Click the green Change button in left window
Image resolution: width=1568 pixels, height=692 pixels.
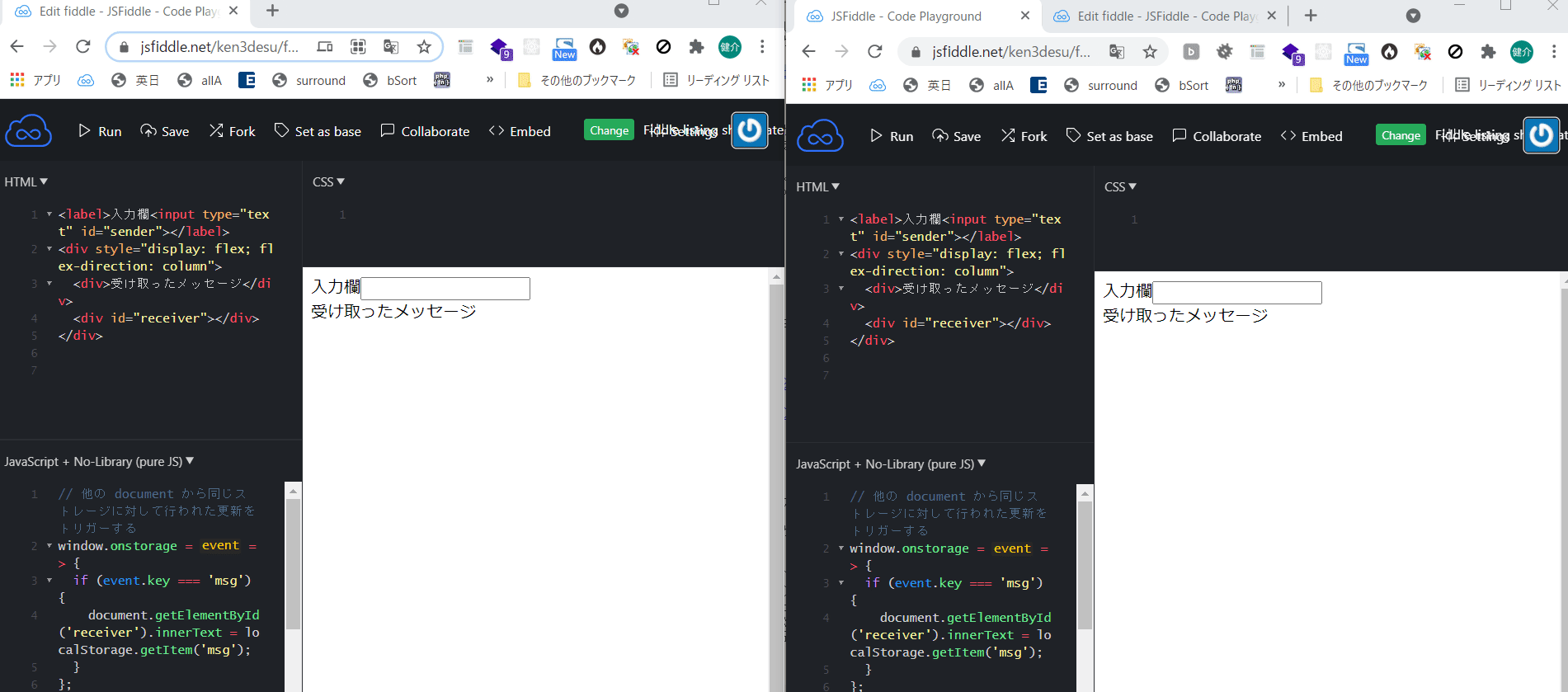tap(609, 130)
